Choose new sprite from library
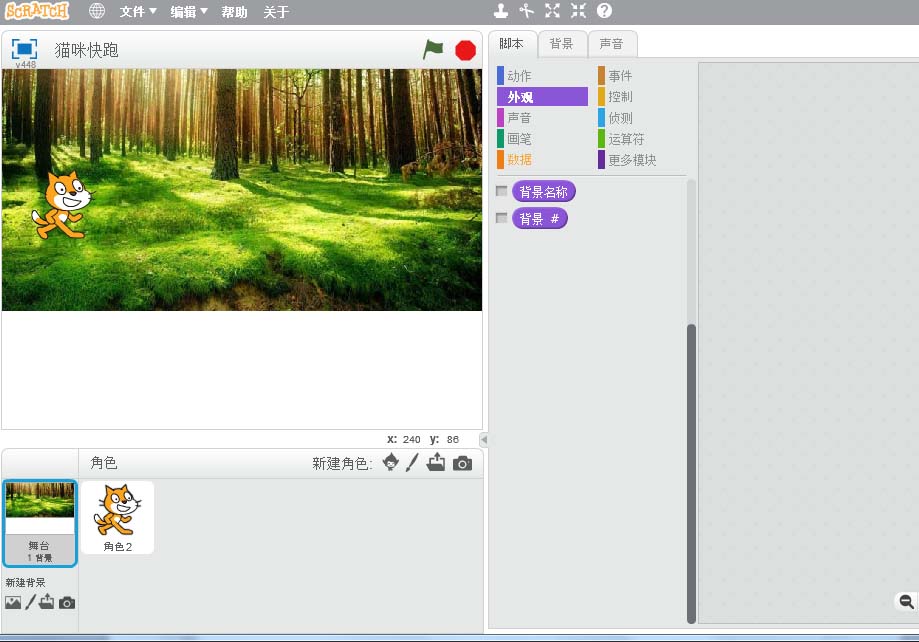Image resolution: width=919 pixels, height=642 pixels. [x=391, y=463]
